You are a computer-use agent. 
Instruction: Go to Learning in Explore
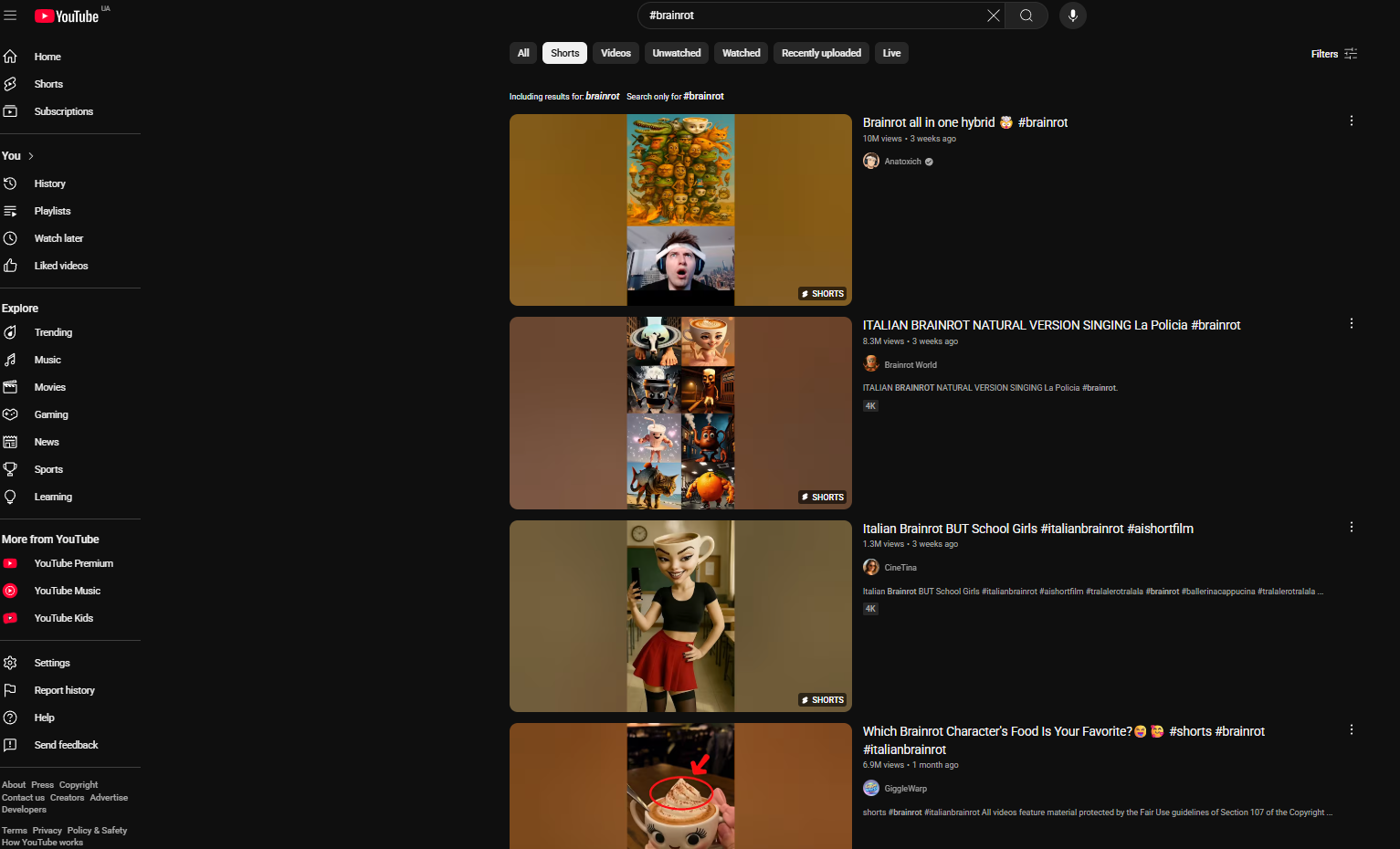(53, 497)
